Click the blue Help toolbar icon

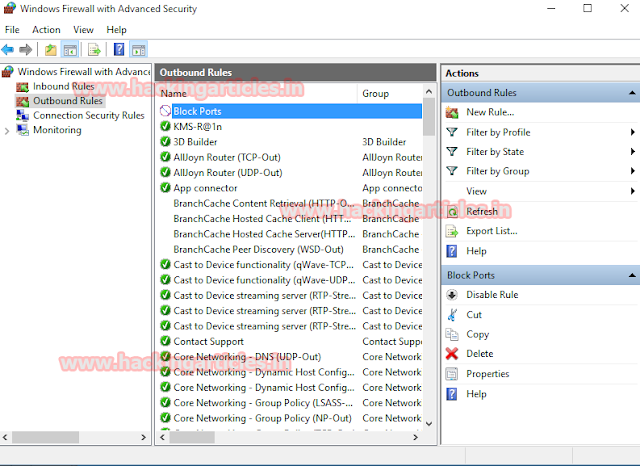pos(119,50)
